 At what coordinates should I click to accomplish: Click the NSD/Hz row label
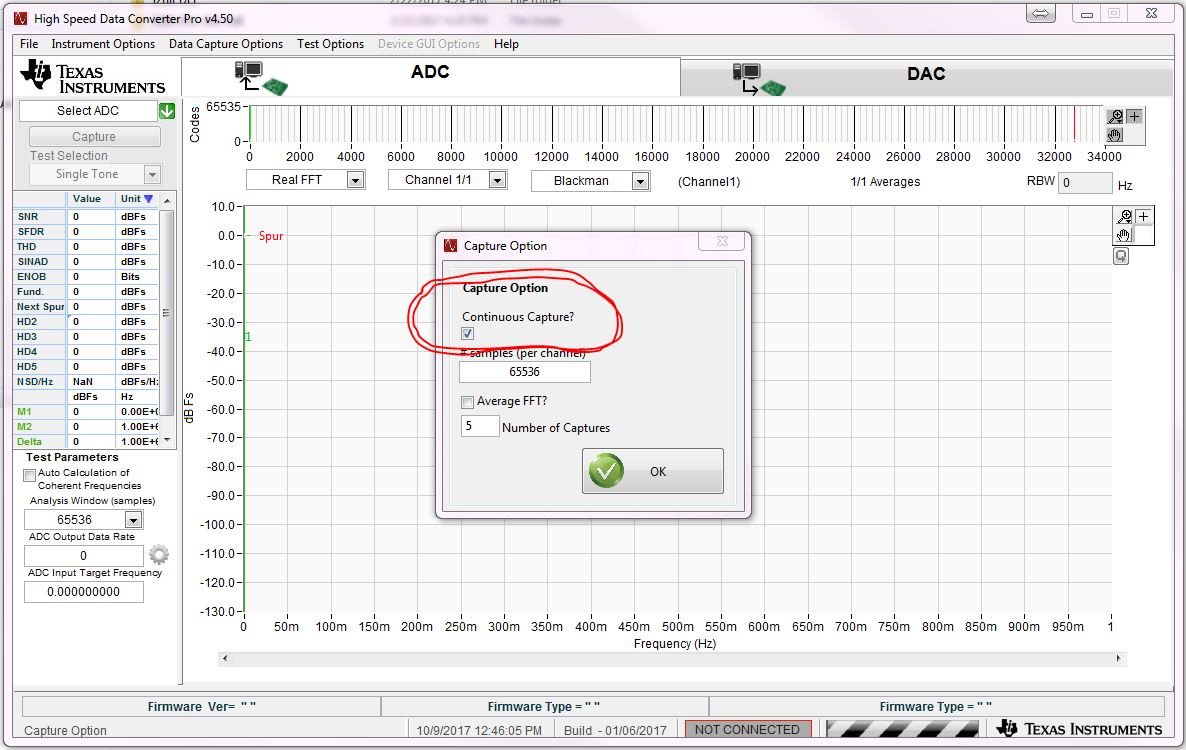(x=35, y=382)
